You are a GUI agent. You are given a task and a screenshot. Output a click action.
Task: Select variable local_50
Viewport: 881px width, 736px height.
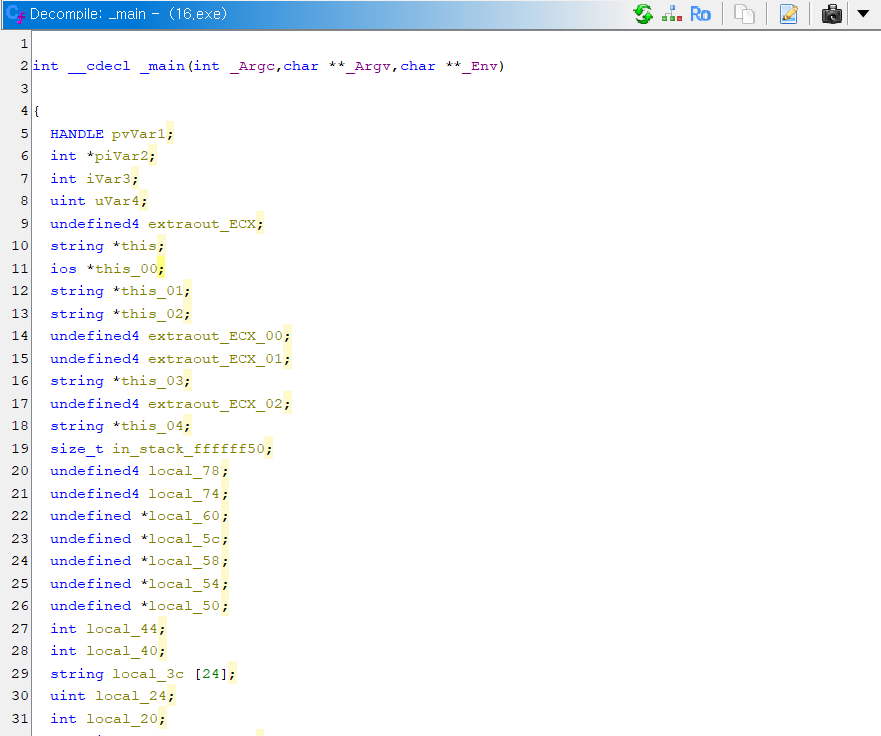pos(184,606)
